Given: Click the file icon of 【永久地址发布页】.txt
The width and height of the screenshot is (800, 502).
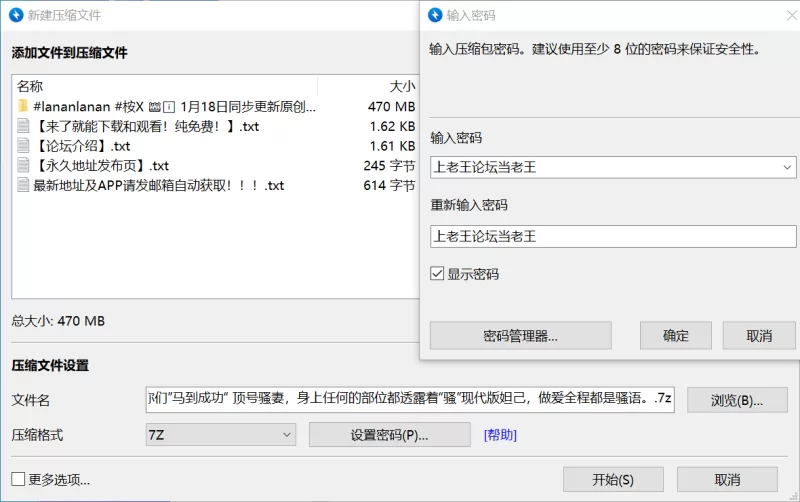Looking at the screenshot, I should 23,165.
